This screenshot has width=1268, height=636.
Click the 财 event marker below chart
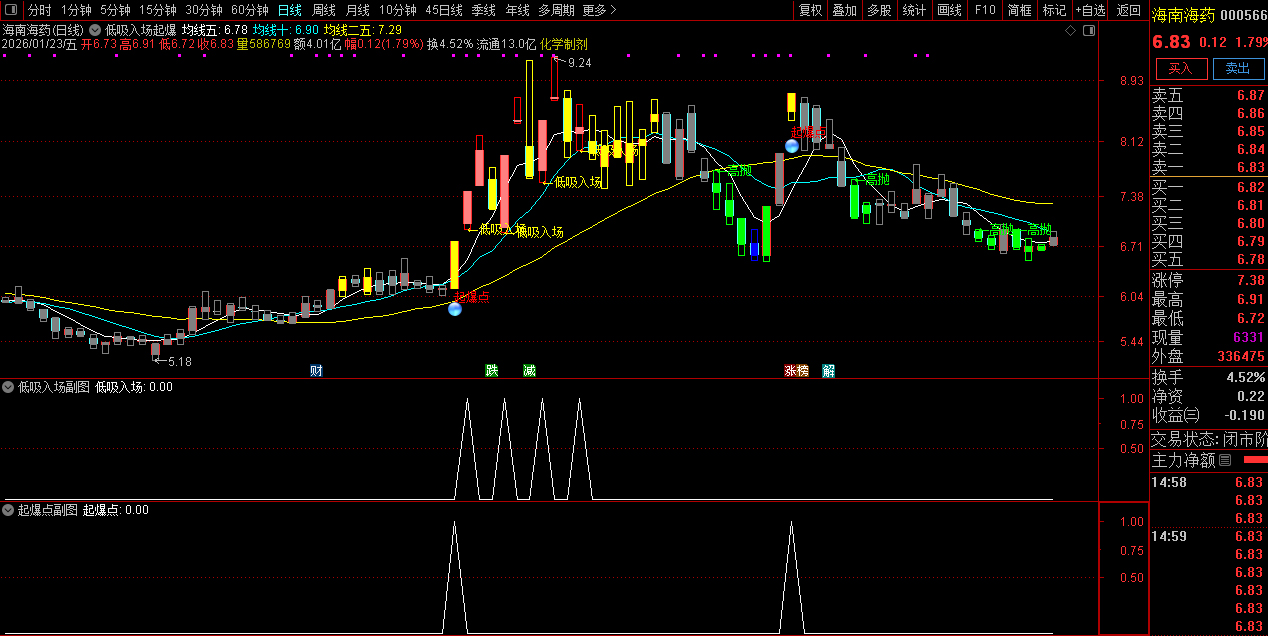(316, 371)
